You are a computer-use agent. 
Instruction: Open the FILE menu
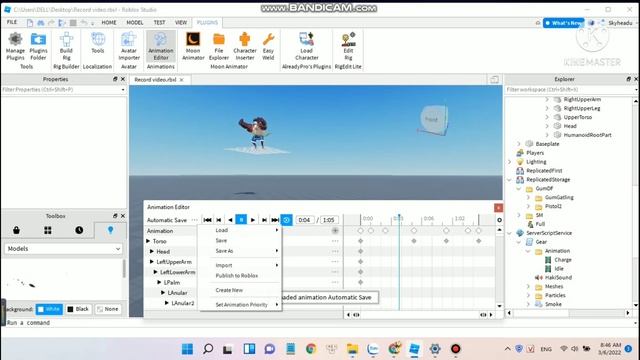tap(12, 22)
